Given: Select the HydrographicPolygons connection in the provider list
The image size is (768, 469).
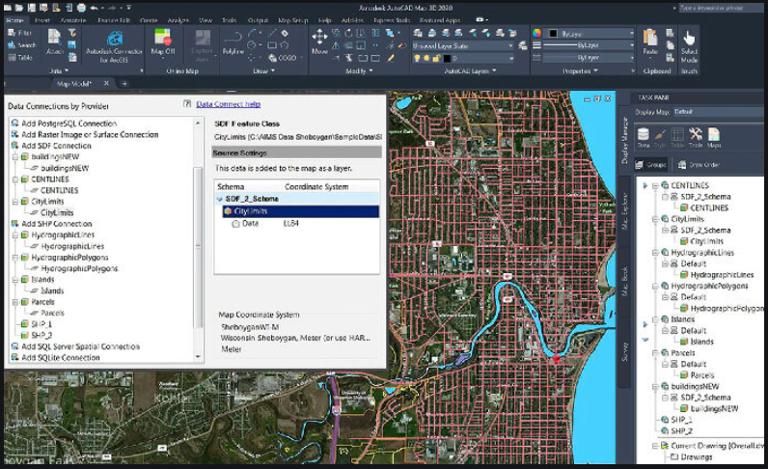Looking at the screenshot, I should tap(70, 257).
